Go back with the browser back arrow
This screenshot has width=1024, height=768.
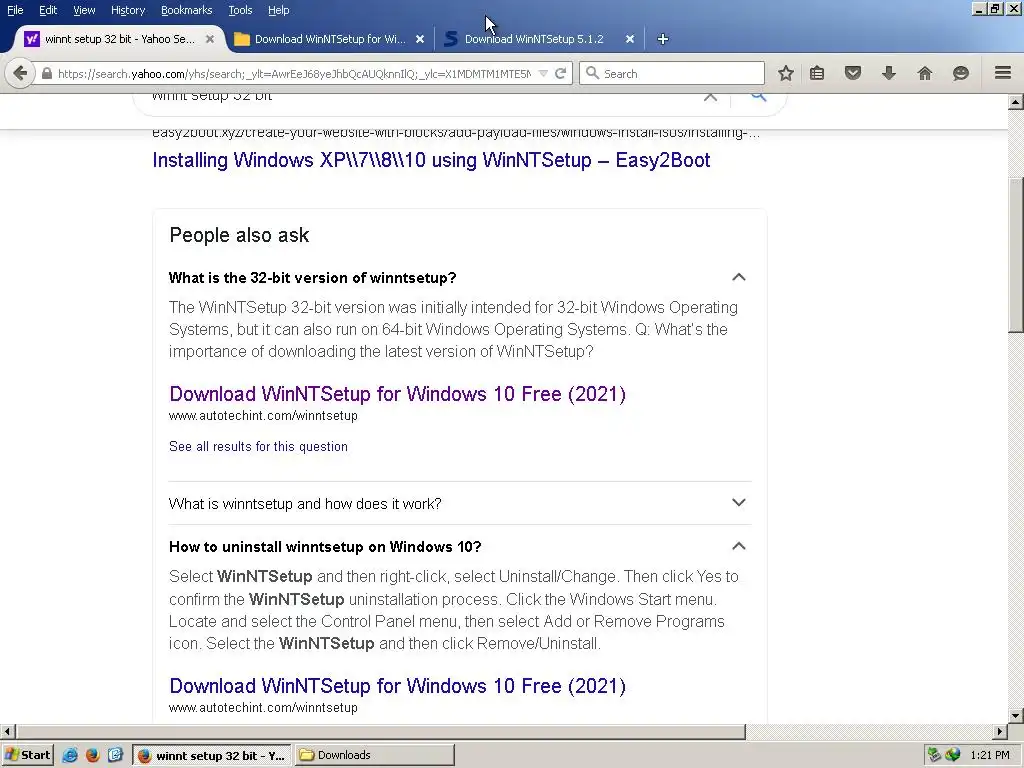pos(20,73)
